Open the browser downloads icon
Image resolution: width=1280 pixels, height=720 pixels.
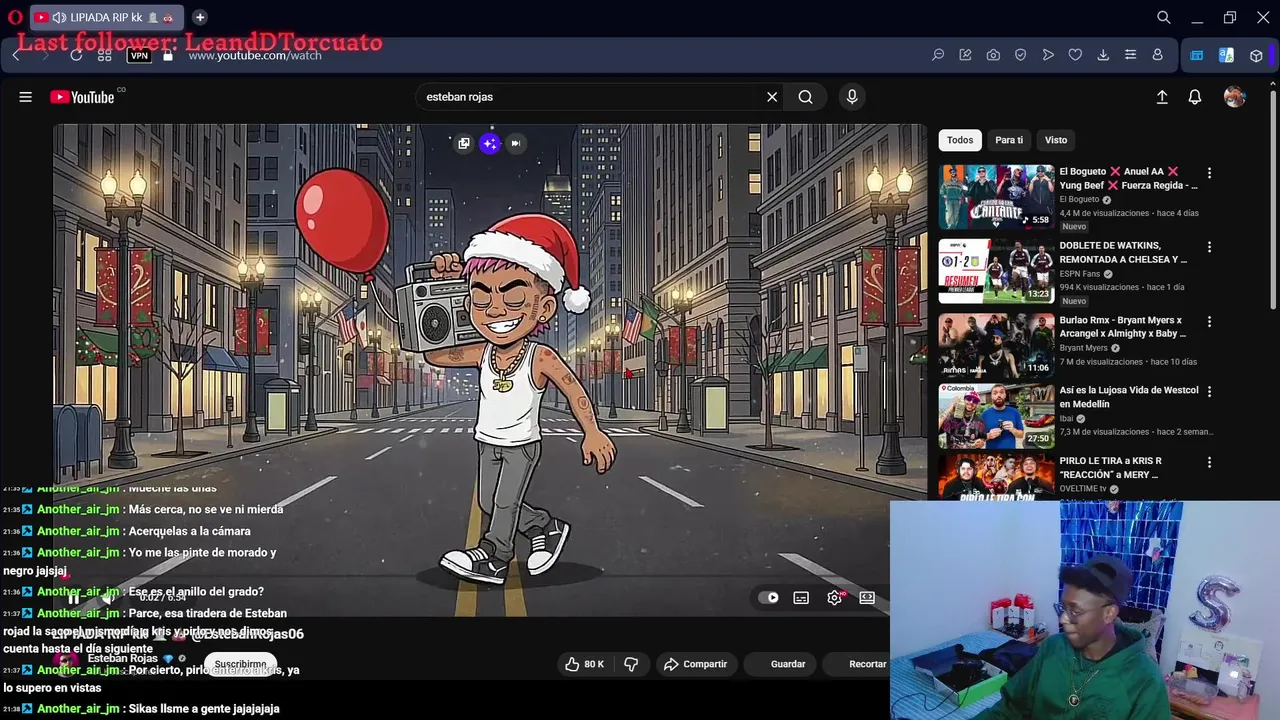pyautogui.click(x=1103, y=55)
